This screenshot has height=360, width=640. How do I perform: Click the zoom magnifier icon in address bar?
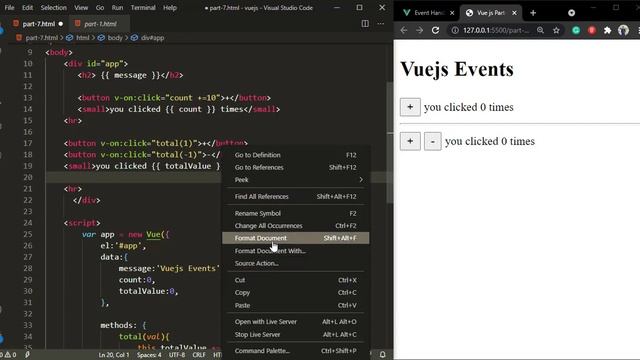(x=540, y=30)
